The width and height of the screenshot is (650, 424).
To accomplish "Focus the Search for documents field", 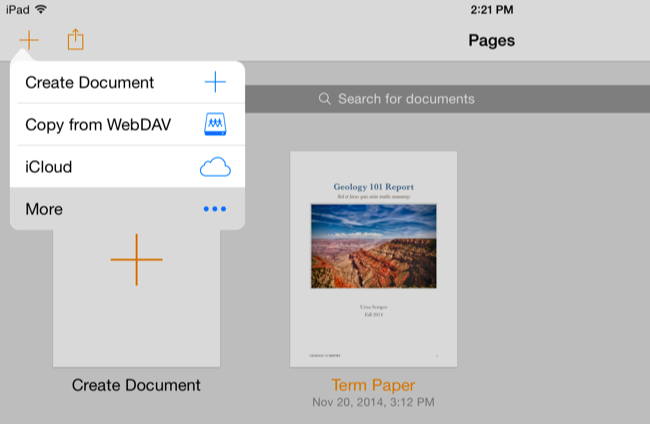I will click(x=447, y=99).
